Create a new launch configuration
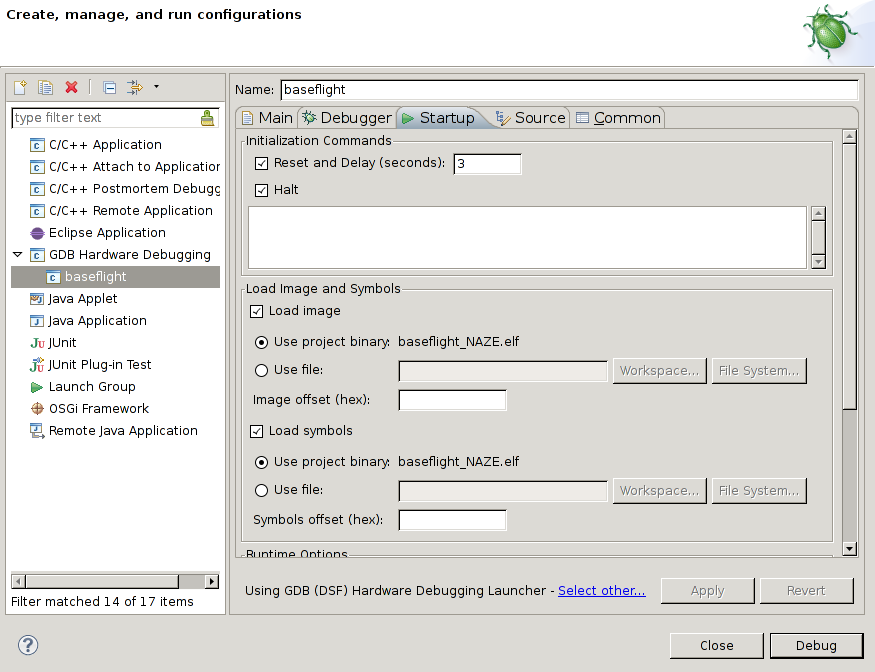 (18, 87)
